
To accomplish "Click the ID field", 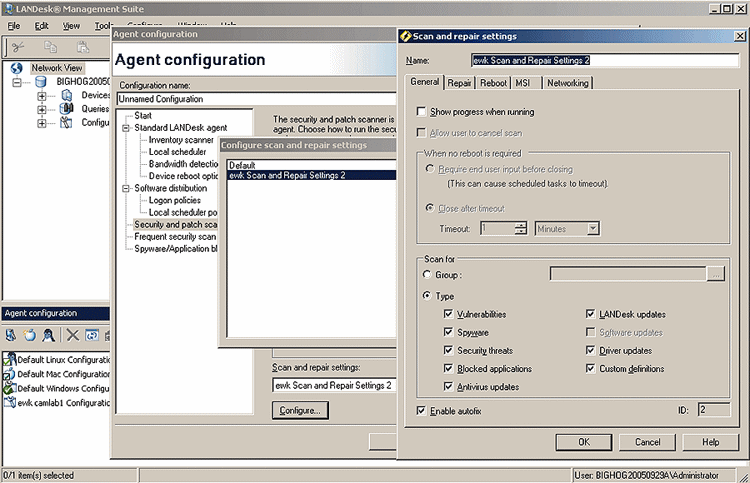I will [x=714, y=410].
